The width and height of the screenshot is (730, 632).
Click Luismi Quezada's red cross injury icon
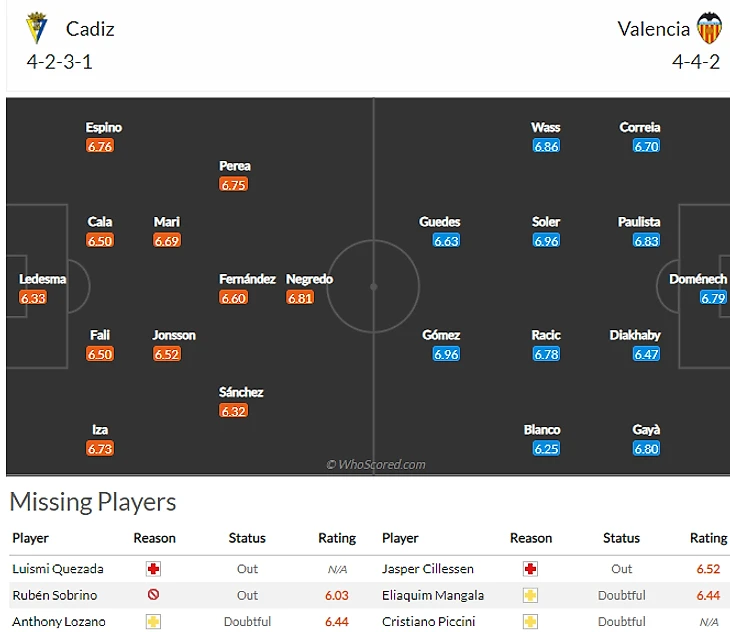coord(153,568)
